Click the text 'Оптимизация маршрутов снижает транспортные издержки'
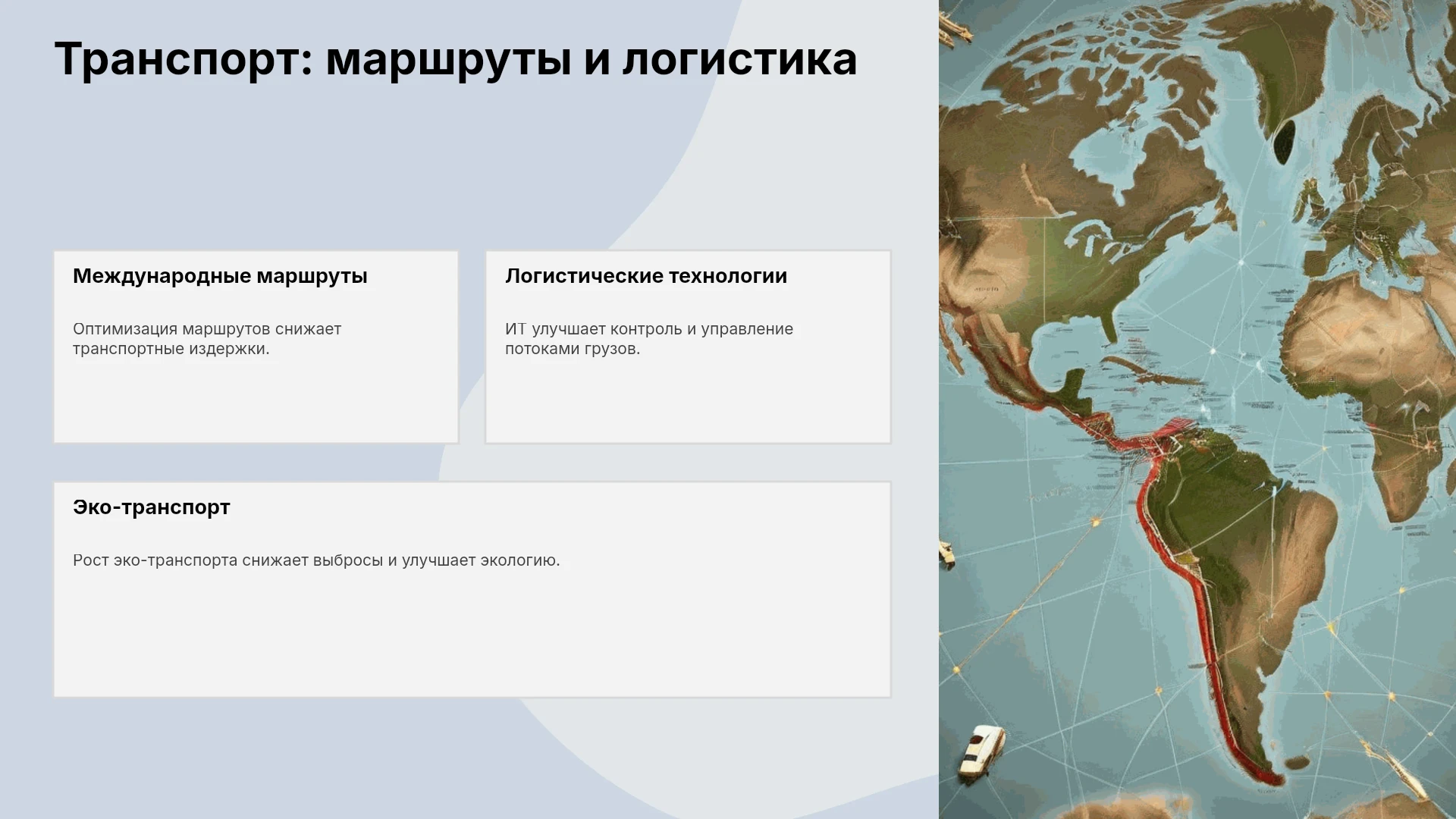 coord(207,339)
